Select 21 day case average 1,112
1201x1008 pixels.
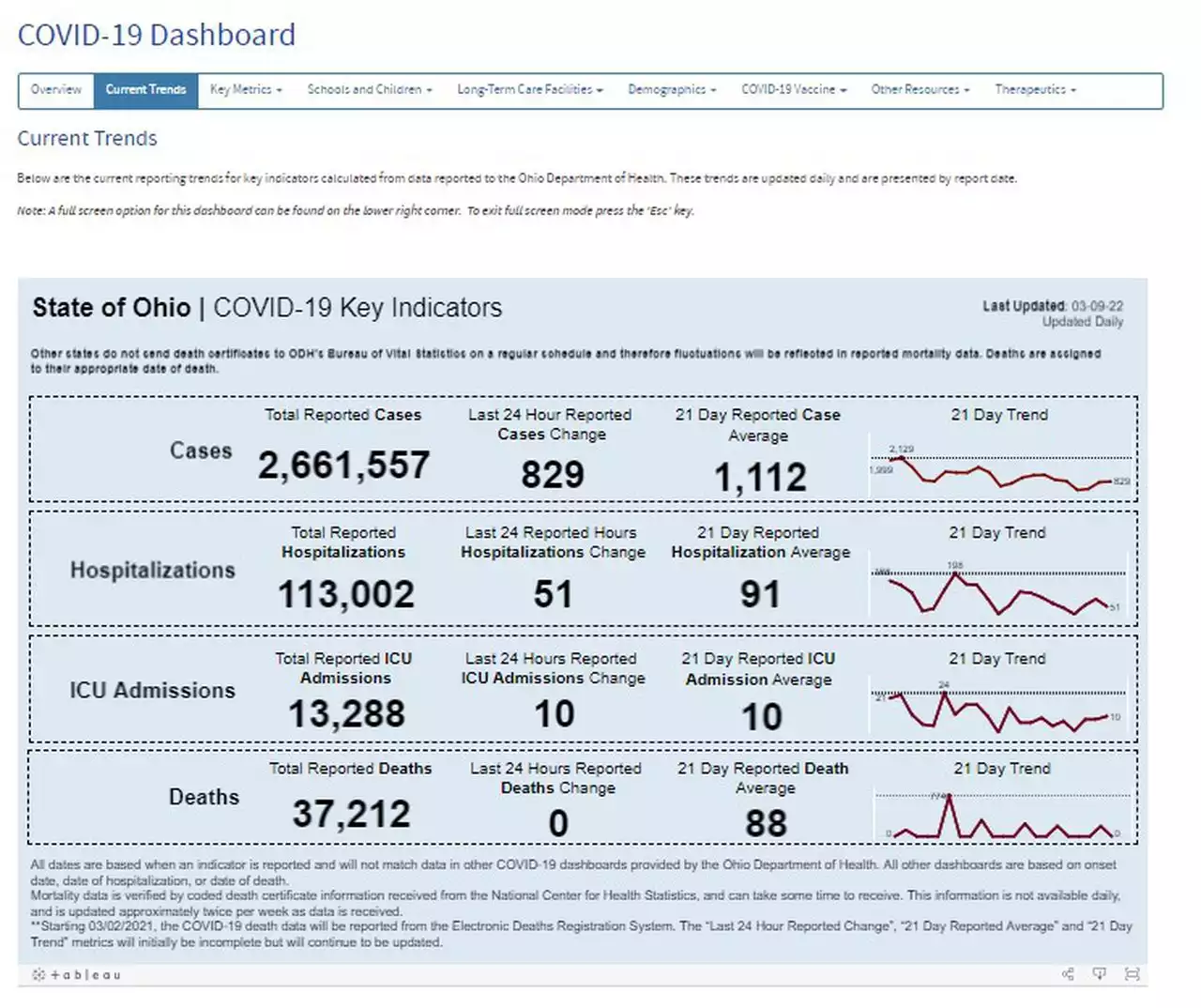click(760, 477)
